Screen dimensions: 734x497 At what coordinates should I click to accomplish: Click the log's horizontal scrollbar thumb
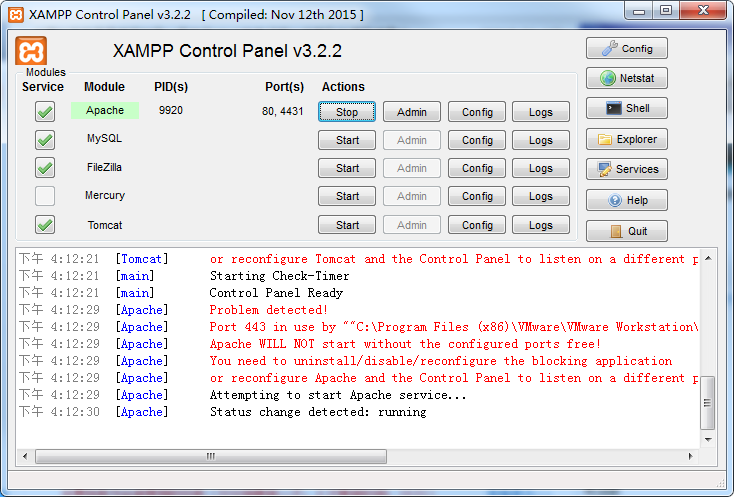(x=211, y=456)
